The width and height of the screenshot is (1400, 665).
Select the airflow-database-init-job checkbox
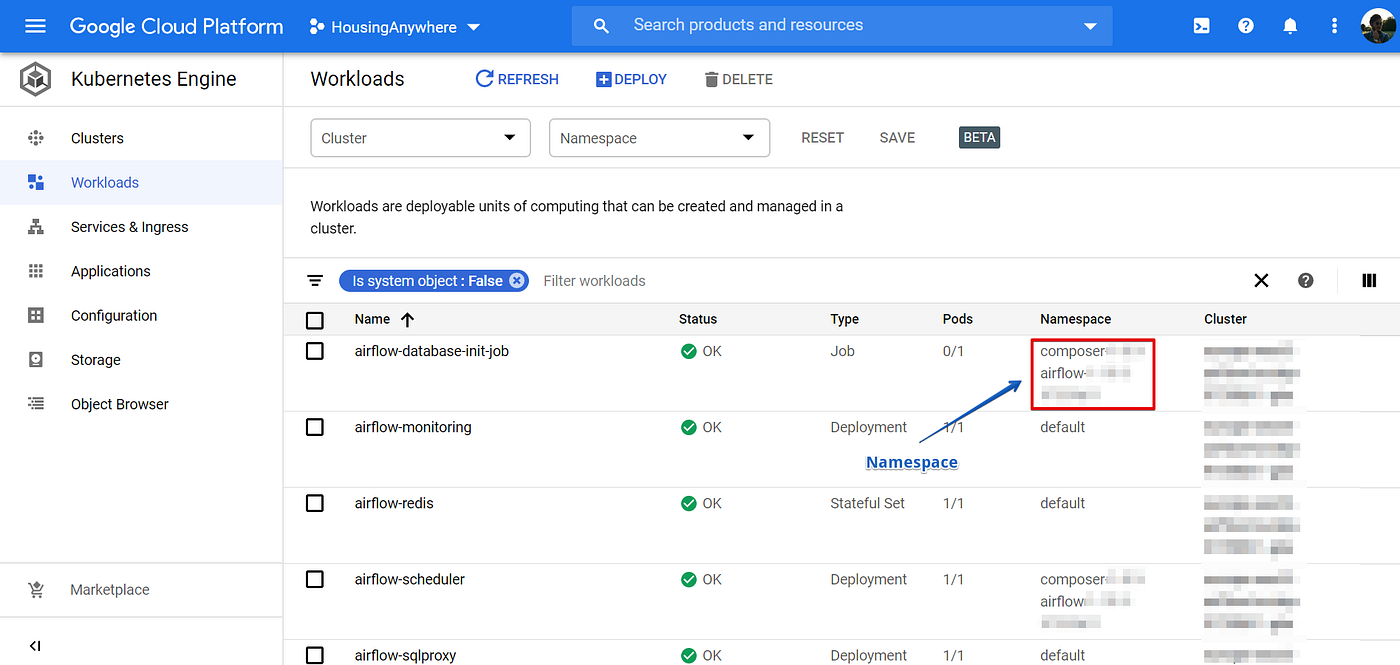[315, 350]
